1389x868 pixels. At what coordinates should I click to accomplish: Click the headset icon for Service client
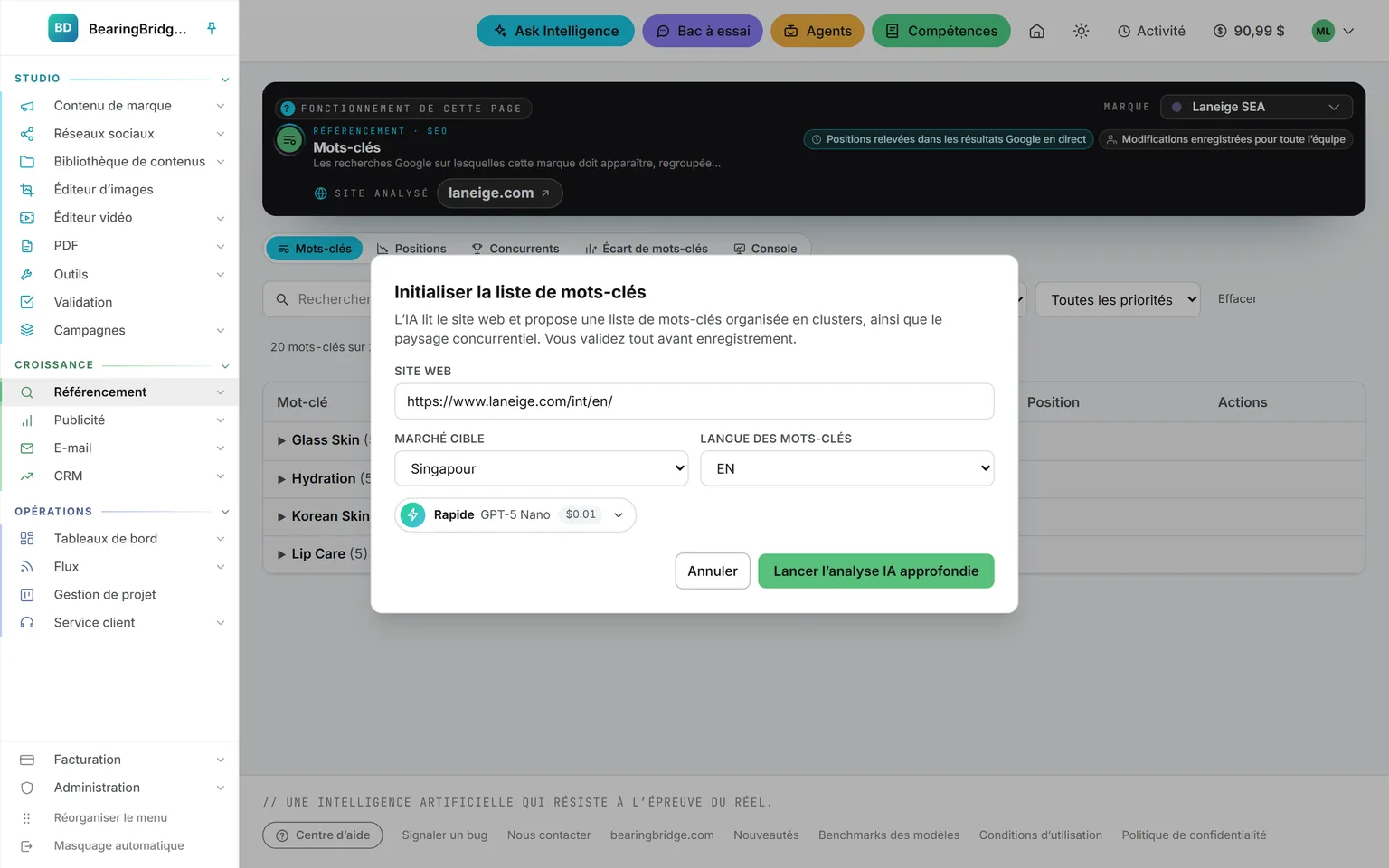click(27, 623)
